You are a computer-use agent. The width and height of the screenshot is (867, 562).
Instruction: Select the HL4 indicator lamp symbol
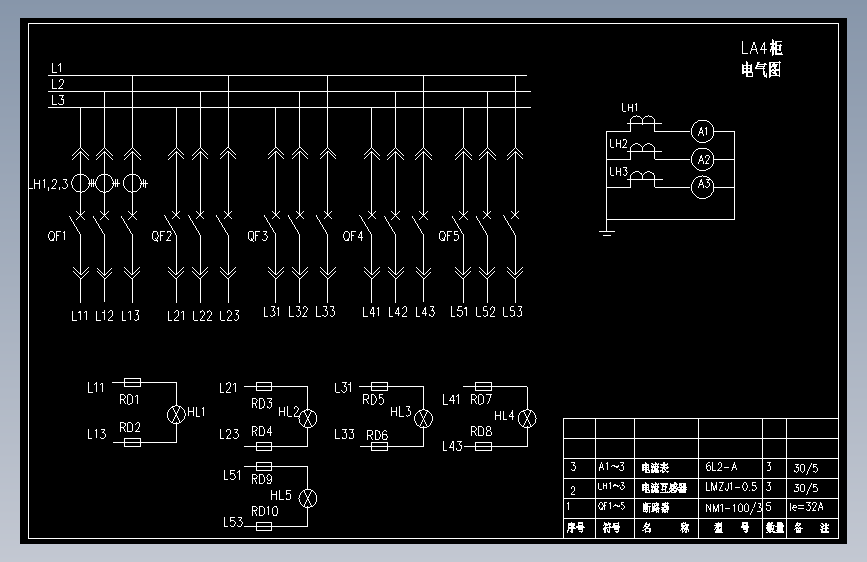pos(527,418)
